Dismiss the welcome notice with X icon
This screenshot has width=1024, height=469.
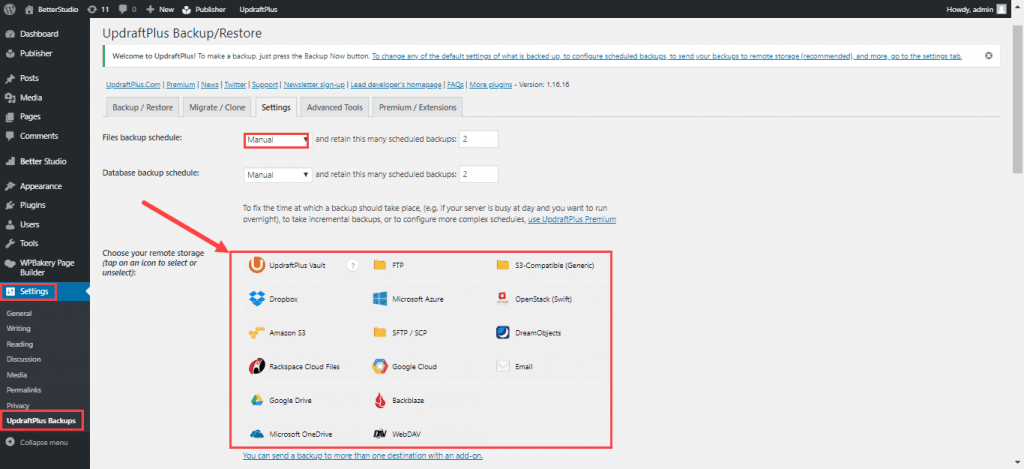(x=989, y=56)
